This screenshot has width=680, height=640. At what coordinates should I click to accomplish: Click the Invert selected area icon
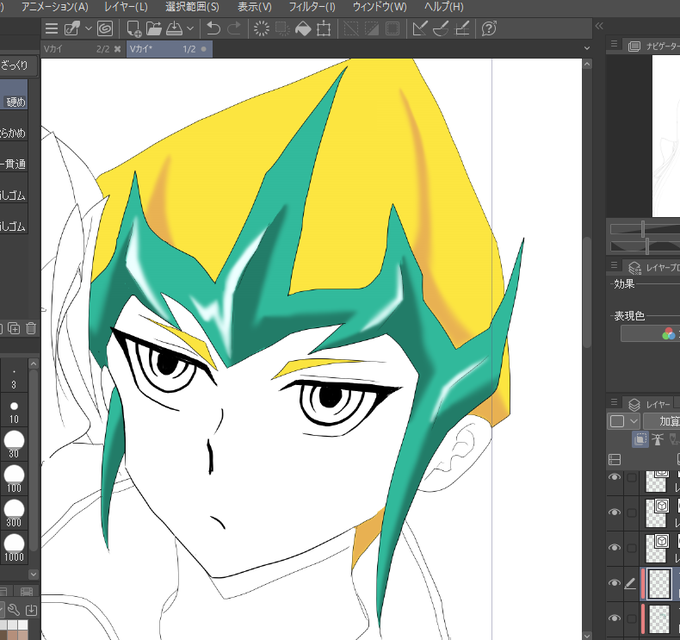[x=372, y=29]
